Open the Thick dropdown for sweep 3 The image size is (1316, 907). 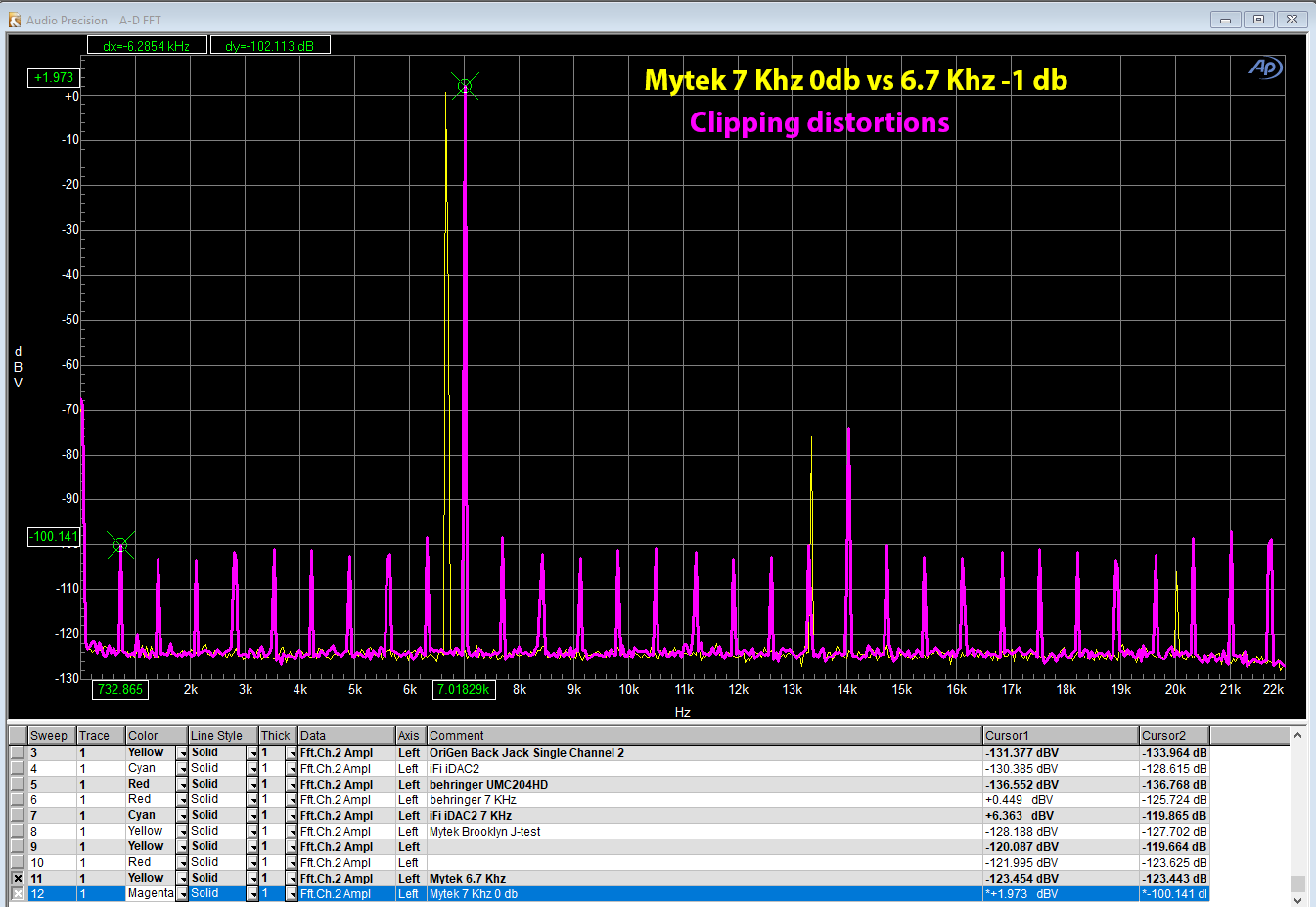292,753
